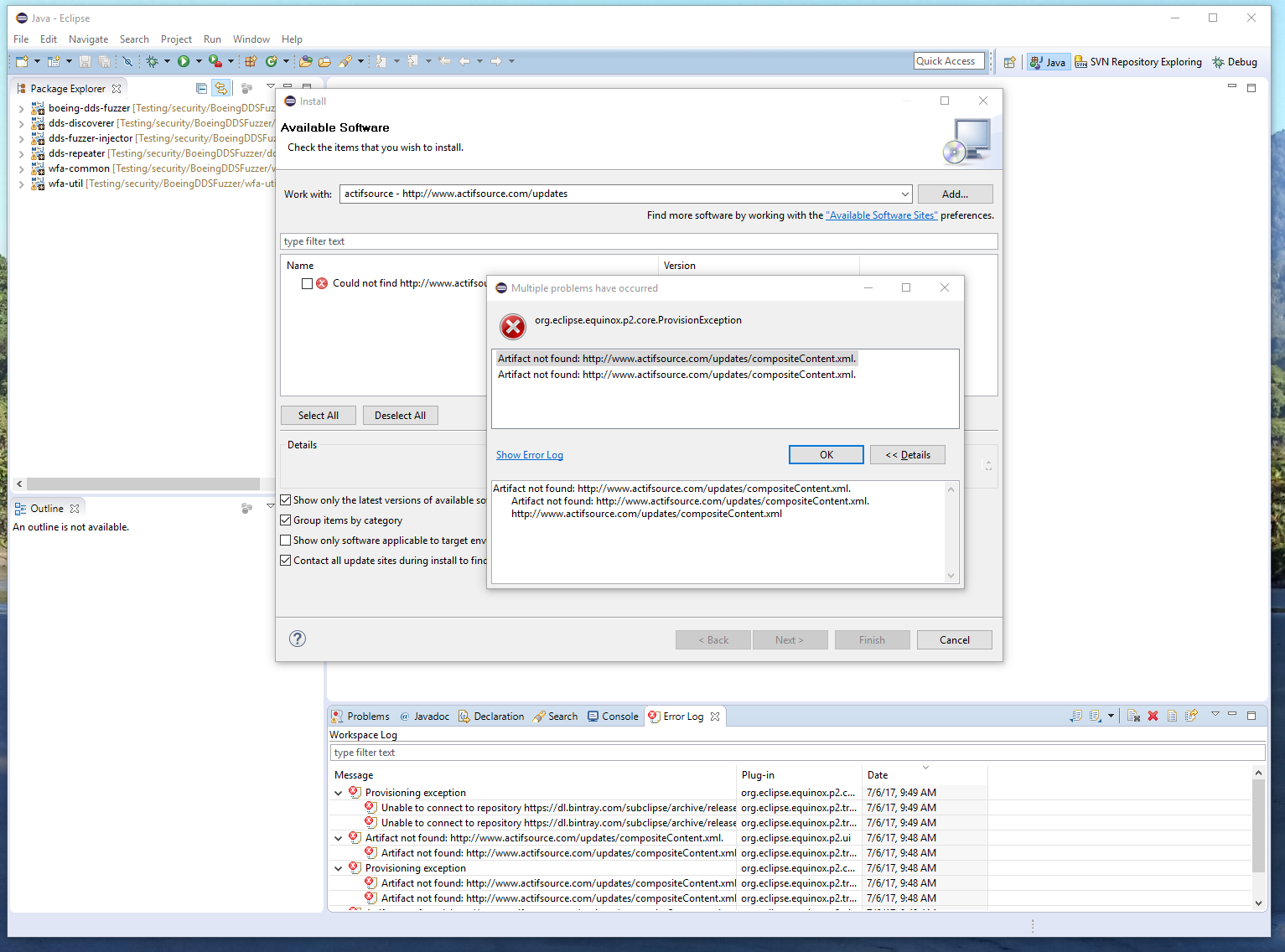This screenshot has height=952, width=1285.
Task: Open the Navigate menu
Action: tap(88, 39)
